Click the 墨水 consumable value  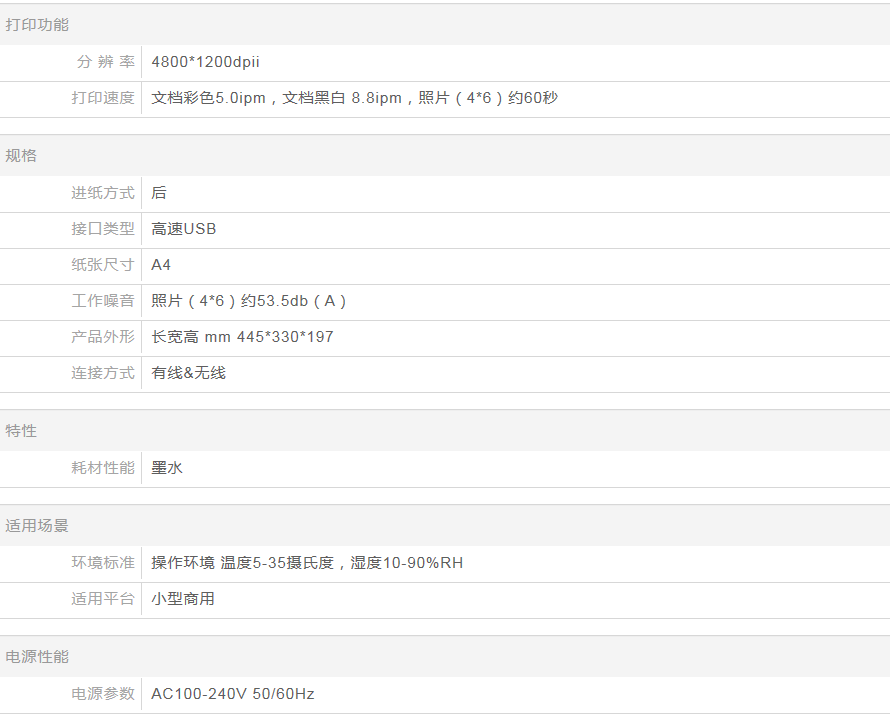pos(167,468)
